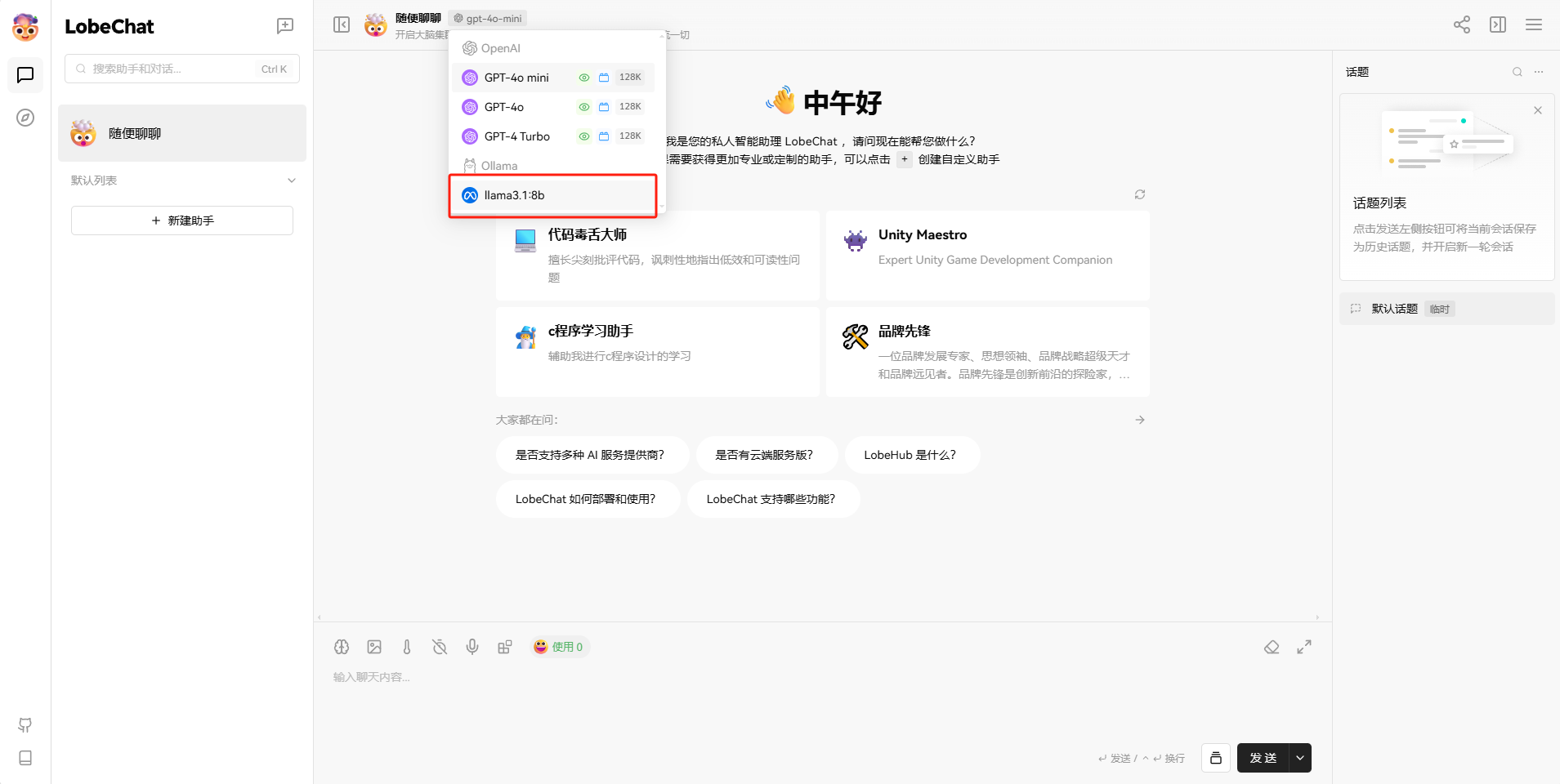Search topics with the magnifier icon
The height and width of the screenshot is (784, 1560).
(x=1518, y=72)
